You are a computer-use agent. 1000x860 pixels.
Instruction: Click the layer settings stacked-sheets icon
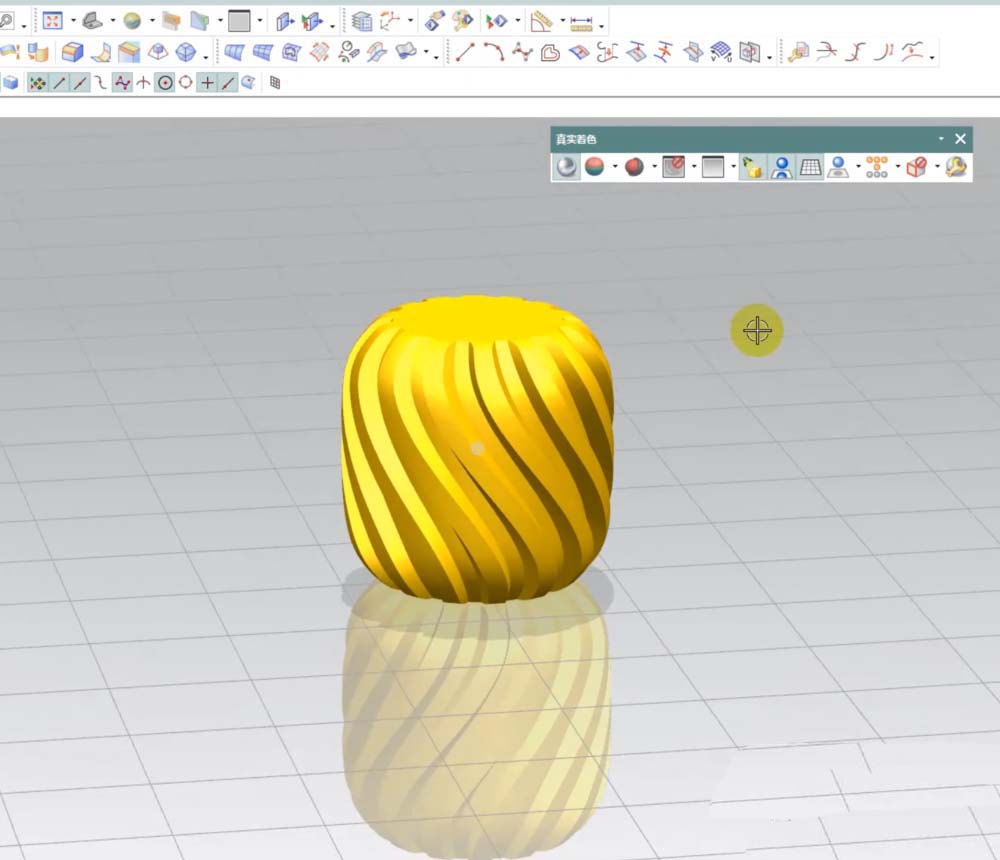point(362,22)
